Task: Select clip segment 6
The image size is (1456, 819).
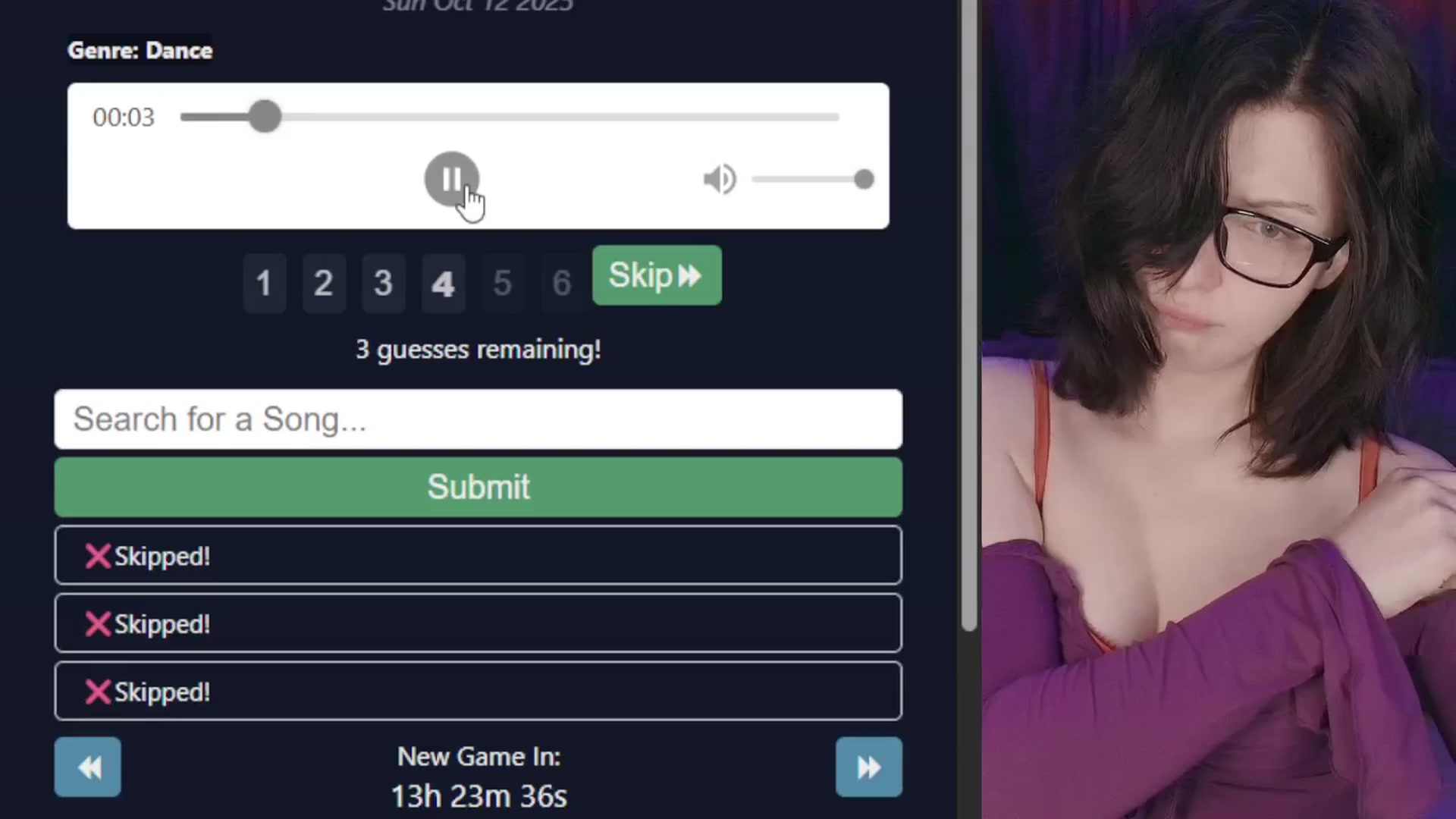Action: coord(561,283)
